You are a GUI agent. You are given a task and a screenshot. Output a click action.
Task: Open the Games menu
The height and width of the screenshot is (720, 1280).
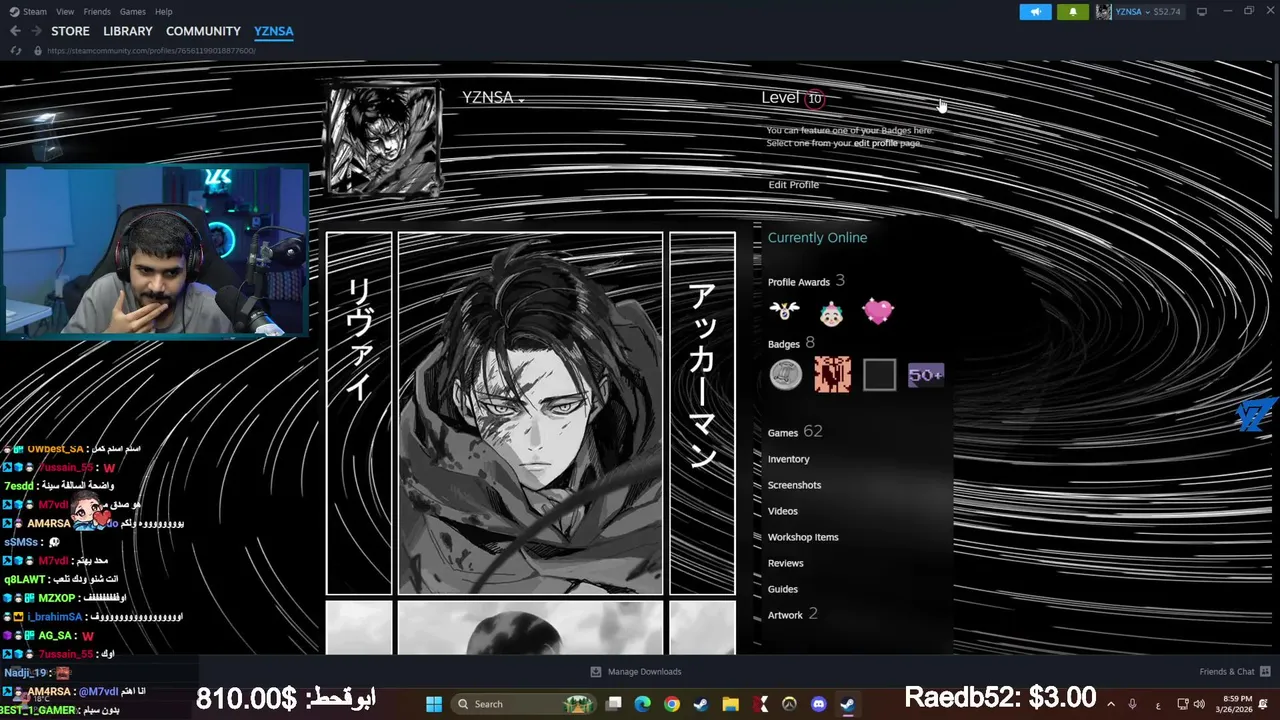pos(133,12)
